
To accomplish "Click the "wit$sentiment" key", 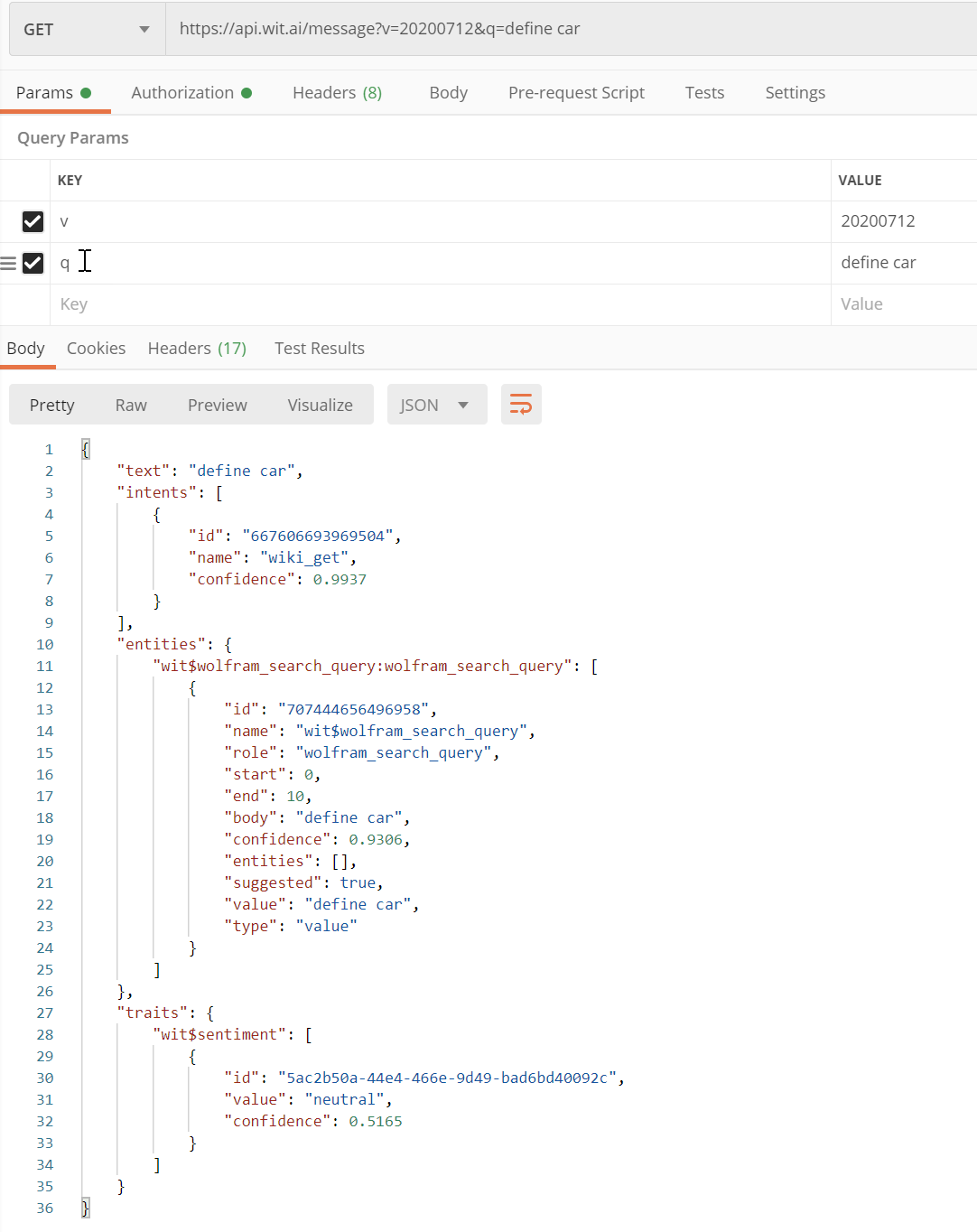I will 219,1034.
